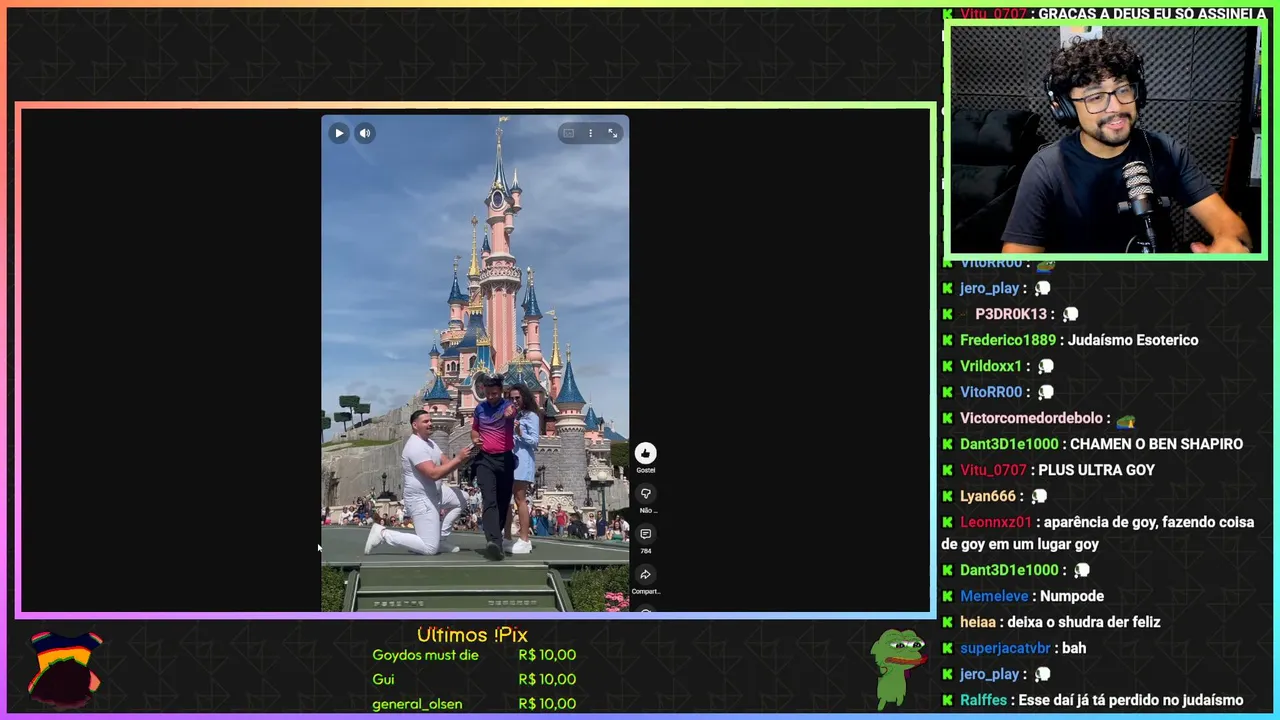
Task: Click the message 'Judaísmo Esoterico'
Action: click(1133, 340)
